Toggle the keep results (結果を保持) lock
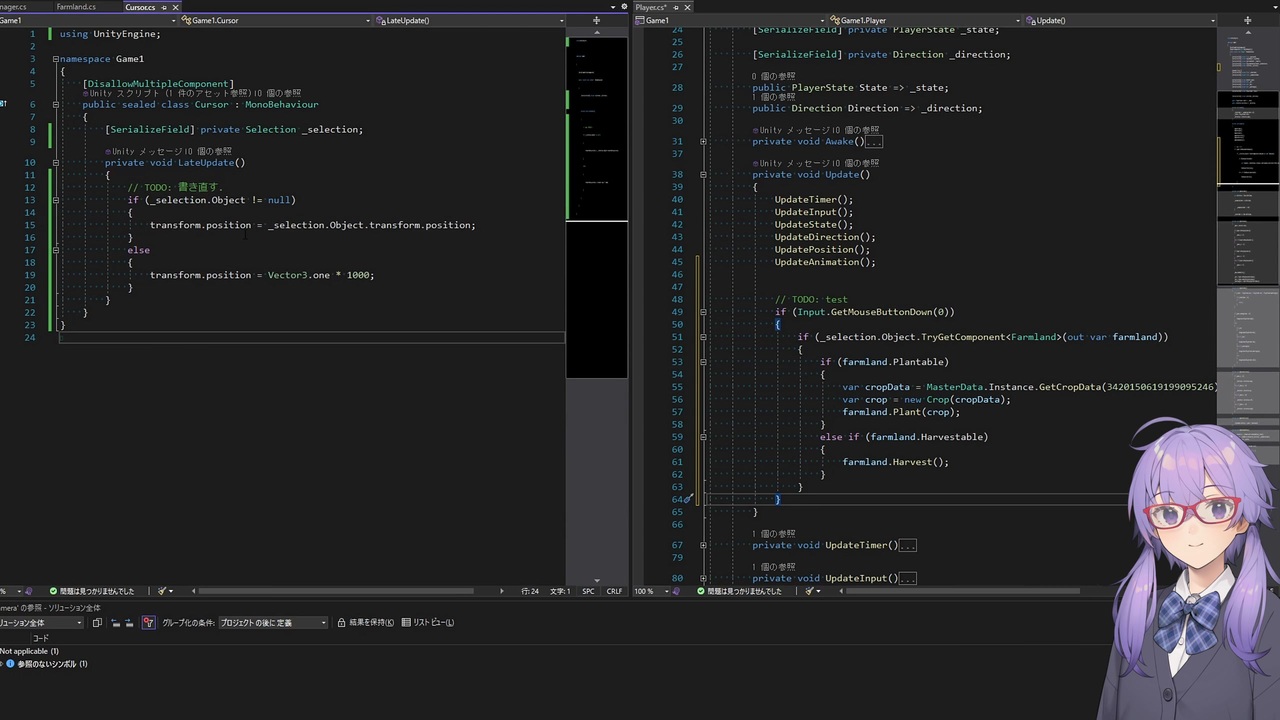This screenshot has height=720, width=1280. tap(366, 622)
